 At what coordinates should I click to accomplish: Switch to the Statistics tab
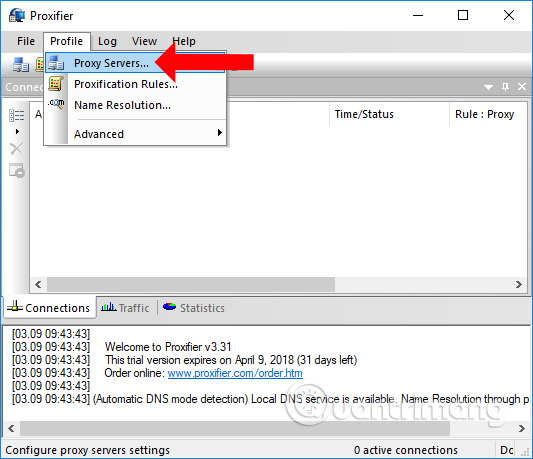[194, 308]
